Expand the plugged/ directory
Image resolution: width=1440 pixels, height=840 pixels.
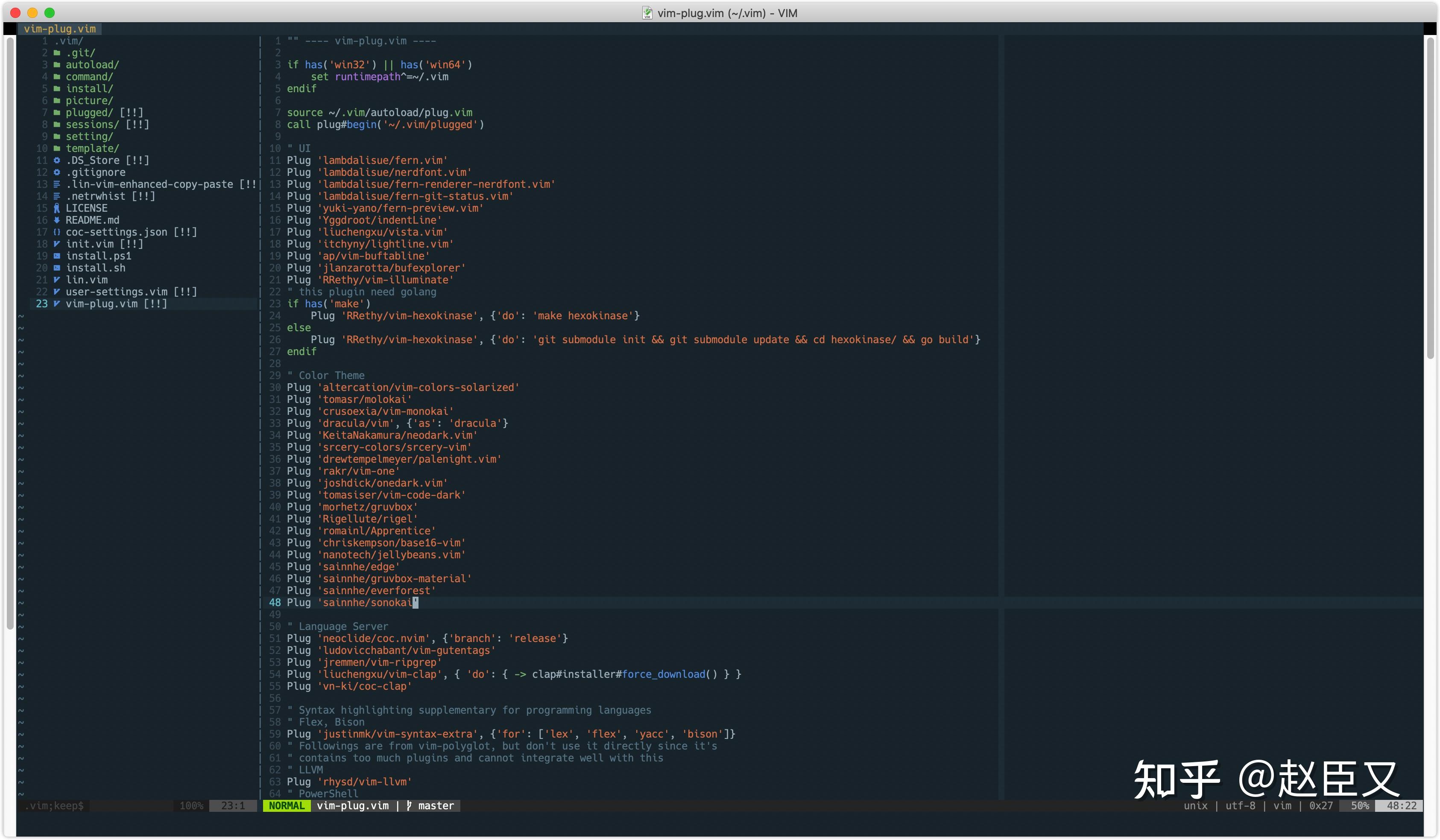(89, 113)
